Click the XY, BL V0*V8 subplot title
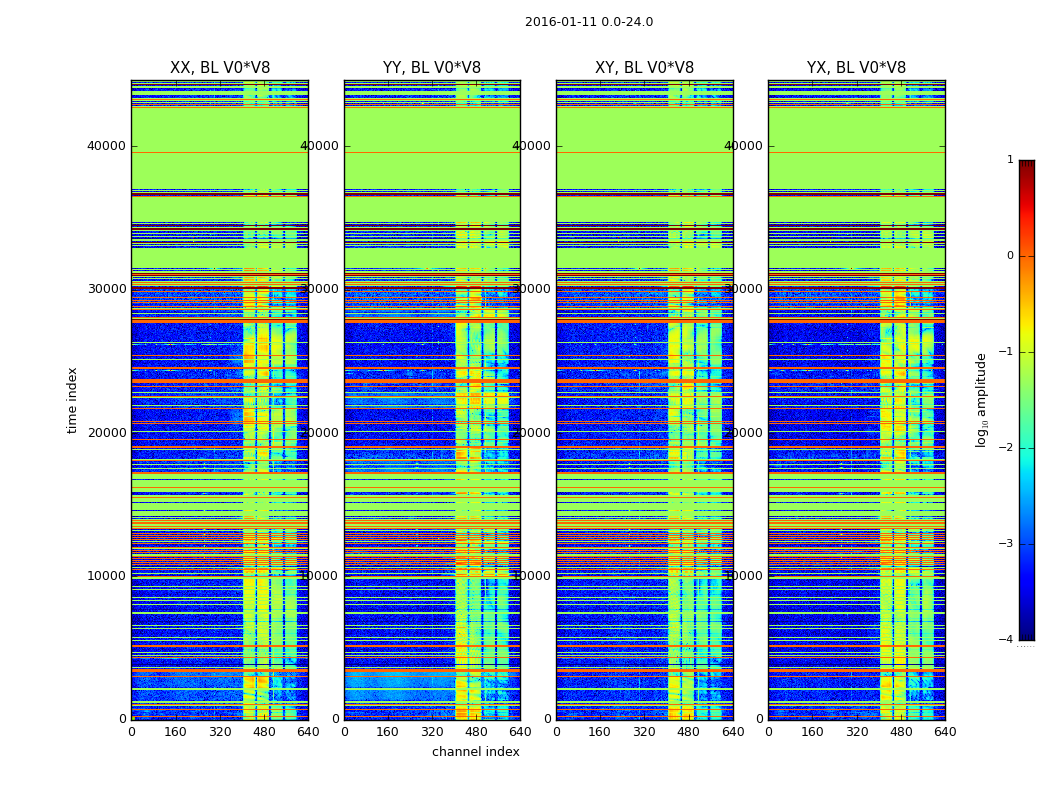Image resolution: width=1050 pixels, height=800 pixels. (644, 68)
